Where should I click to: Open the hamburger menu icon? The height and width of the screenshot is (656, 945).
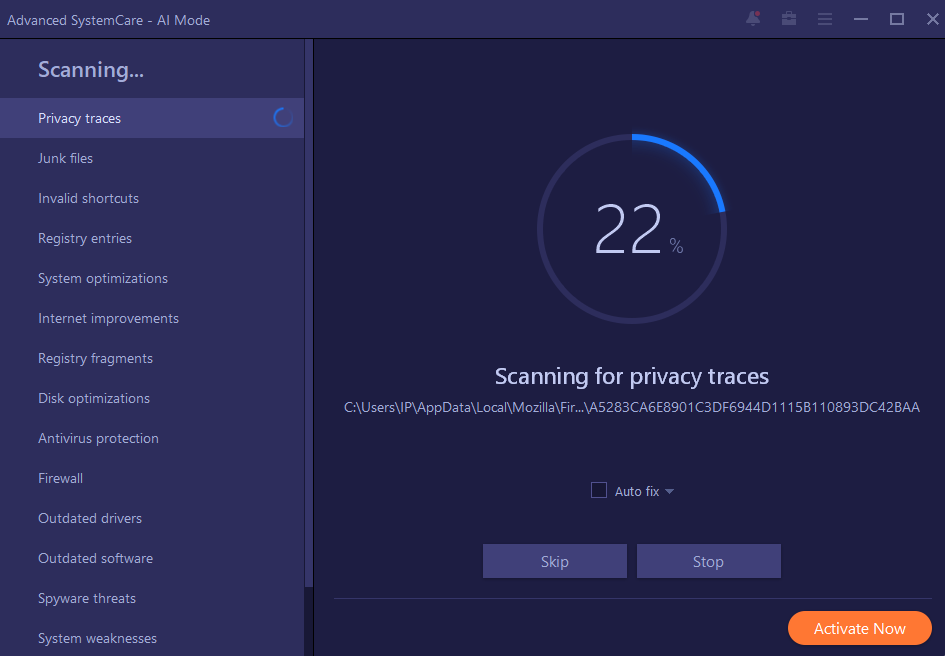[x=824, y=18]
